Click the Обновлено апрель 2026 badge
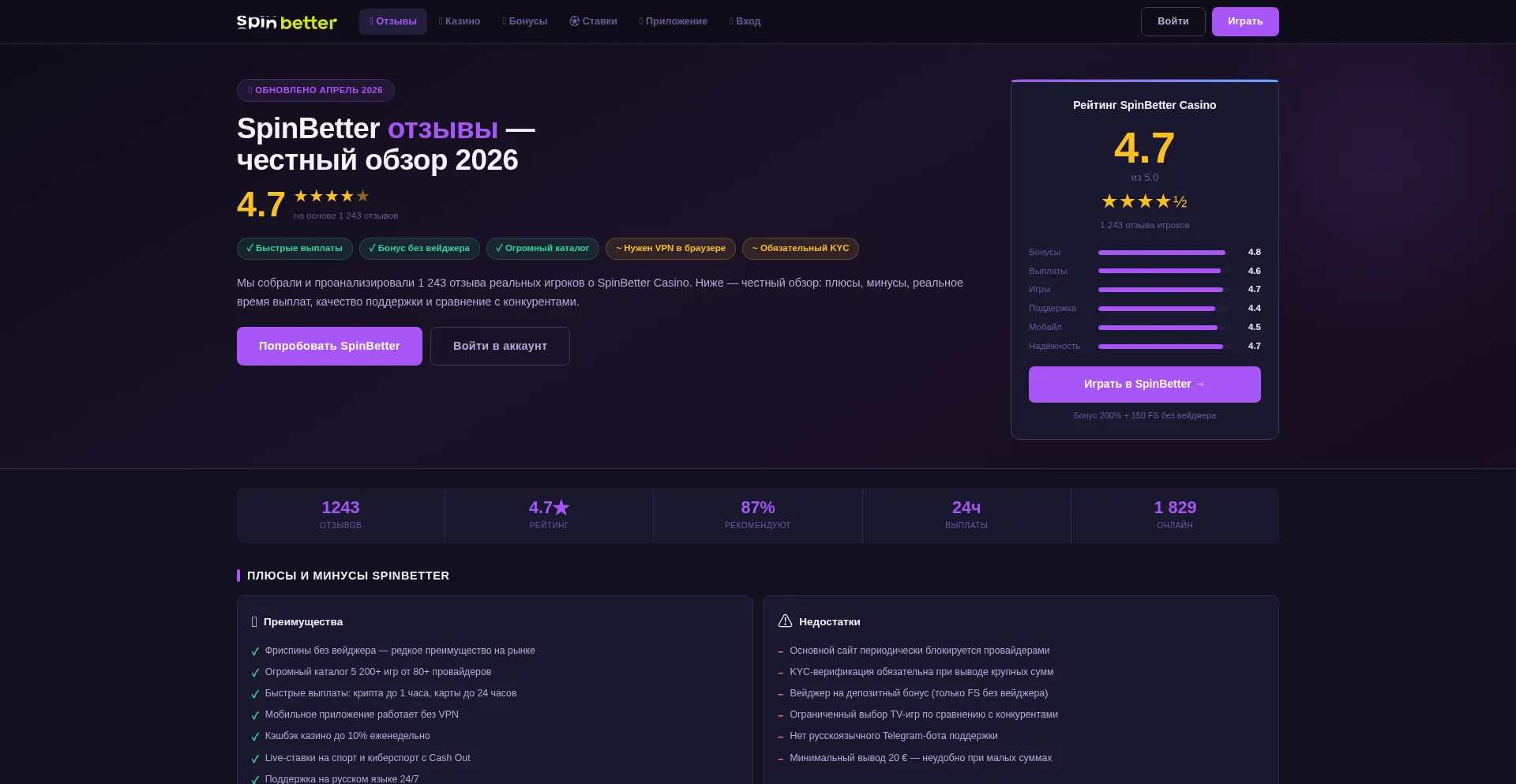Viewport: 1516px width, 784px height. click(x=316, y=90)
